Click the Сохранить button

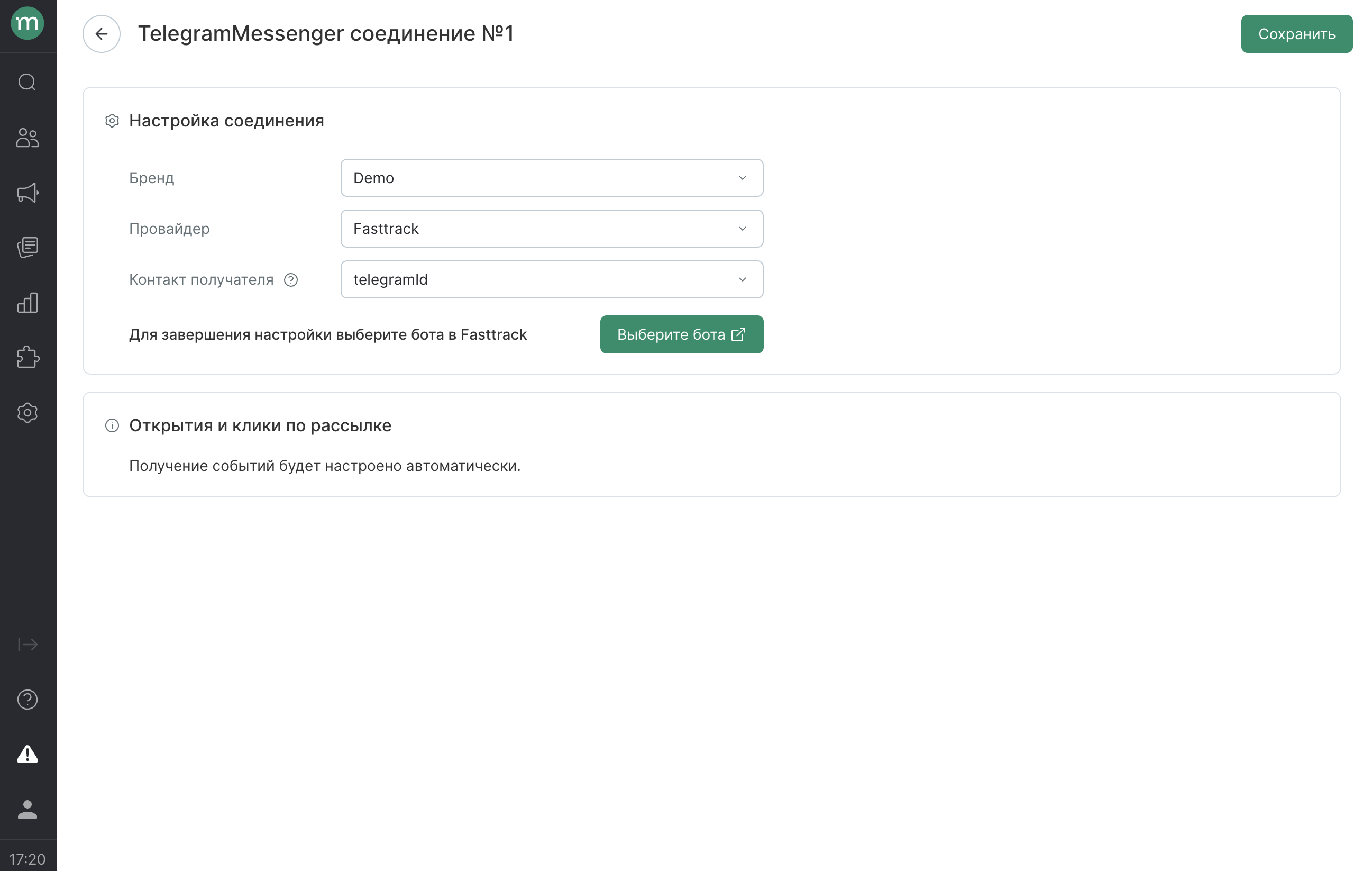(x=1296, y=34)
